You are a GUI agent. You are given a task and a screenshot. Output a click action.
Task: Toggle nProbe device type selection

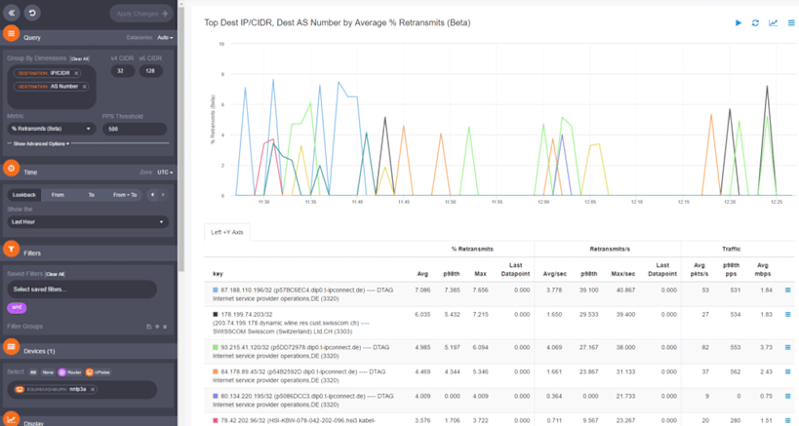click(x=98, y=372)
